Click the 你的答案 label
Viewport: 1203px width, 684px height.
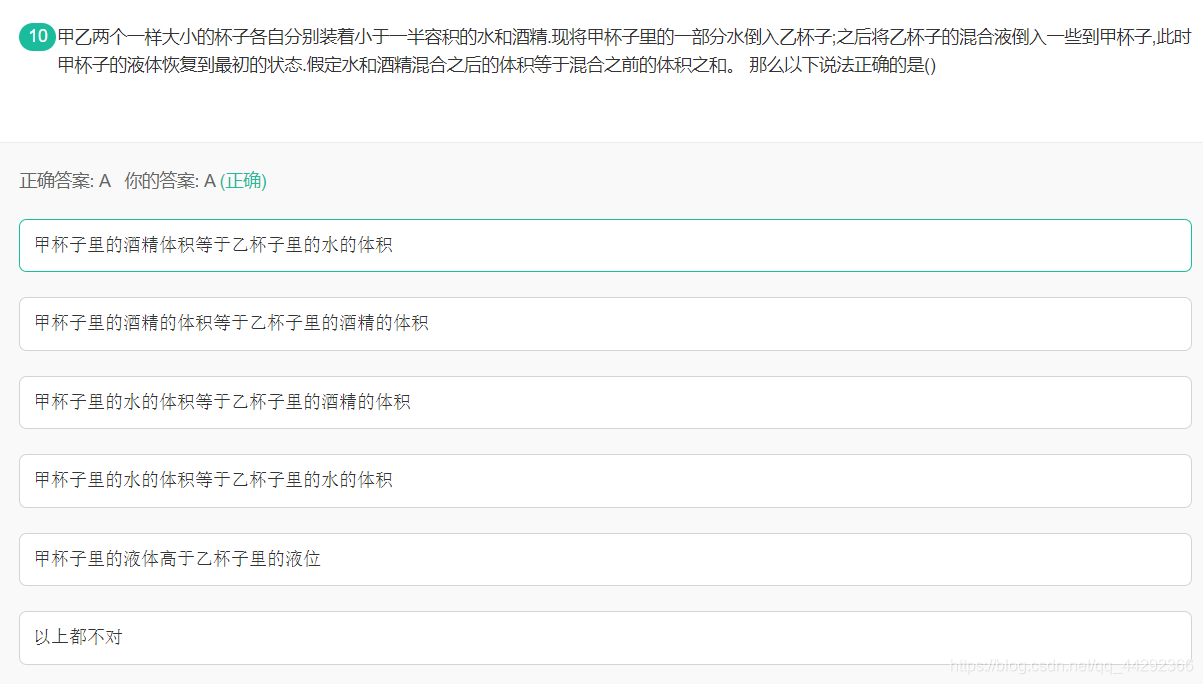pyautogui.click(x=162, y=181)
